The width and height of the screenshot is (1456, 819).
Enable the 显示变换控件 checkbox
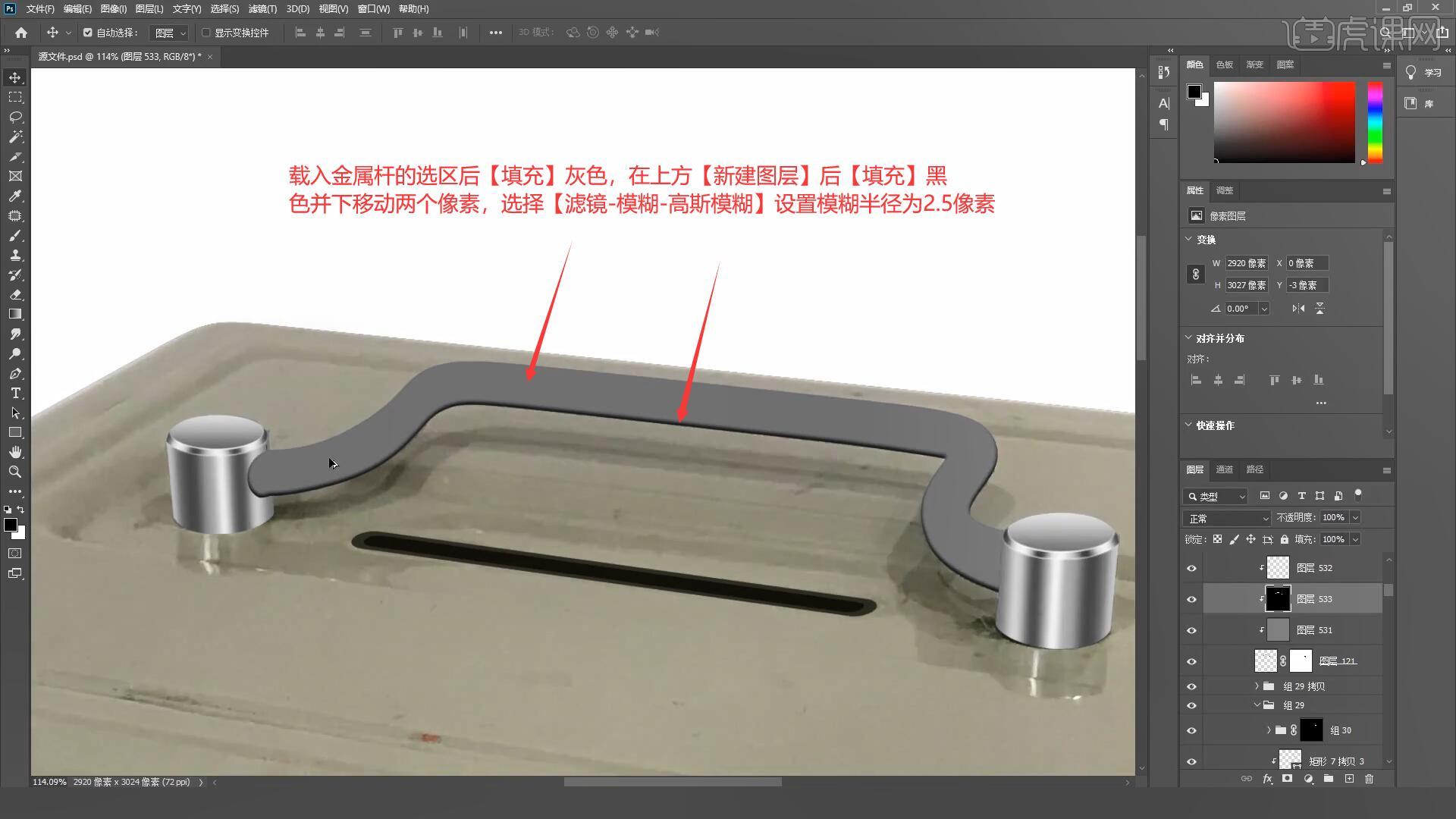pyautogui.click(x=206, y=33)
